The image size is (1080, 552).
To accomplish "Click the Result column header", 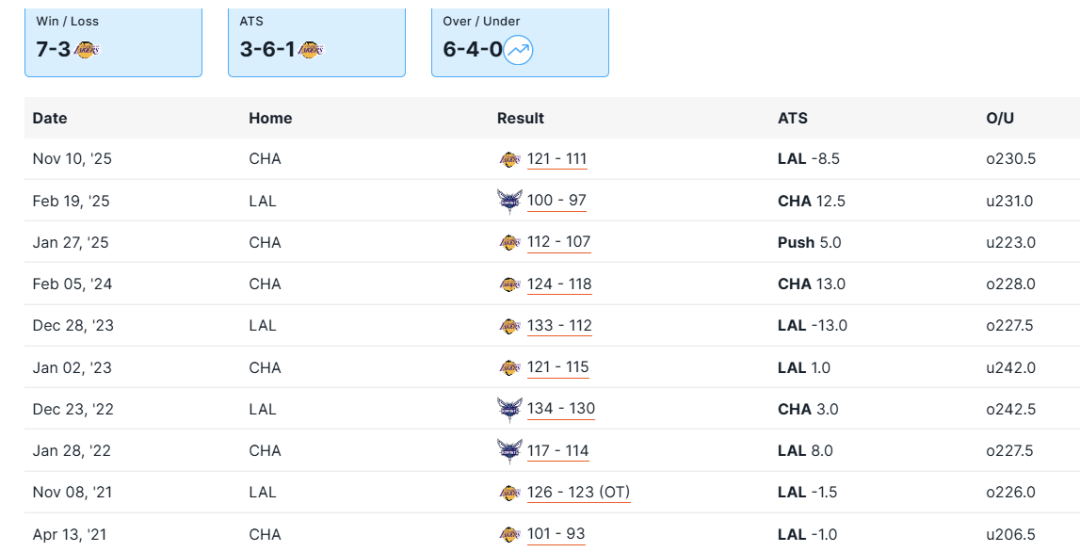I will click(521, 118).
